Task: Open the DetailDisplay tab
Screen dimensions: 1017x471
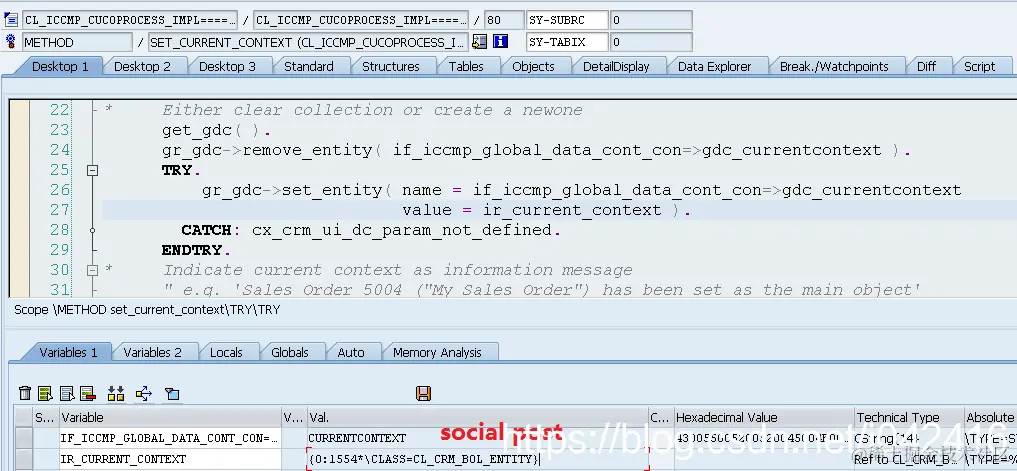Action: point(616,66)
